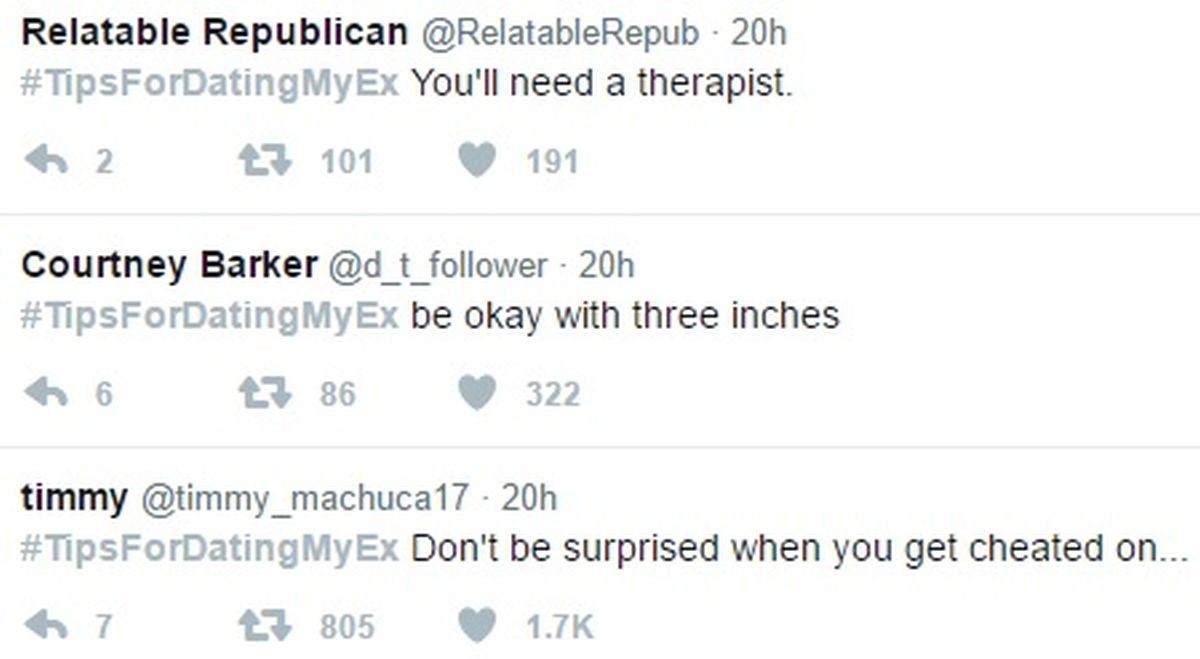Reply to timmy's cheated on tweet
This screenshot has height=659, width=1200.
click(x=46, y=626)
